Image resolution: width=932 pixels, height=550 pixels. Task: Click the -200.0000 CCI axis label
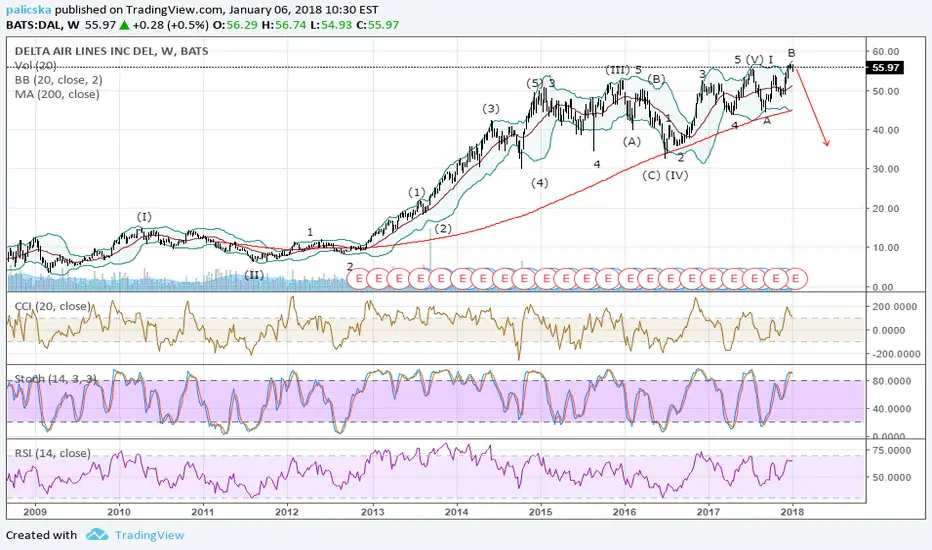click(x=895, y=354)
